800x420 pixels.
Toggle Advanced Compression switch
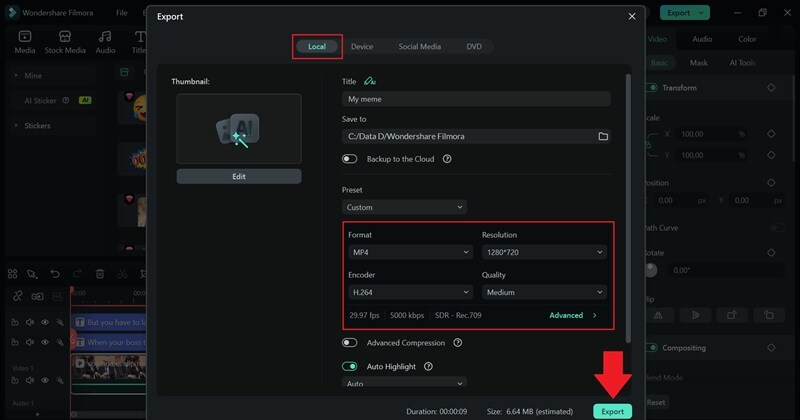coord(349,342)
